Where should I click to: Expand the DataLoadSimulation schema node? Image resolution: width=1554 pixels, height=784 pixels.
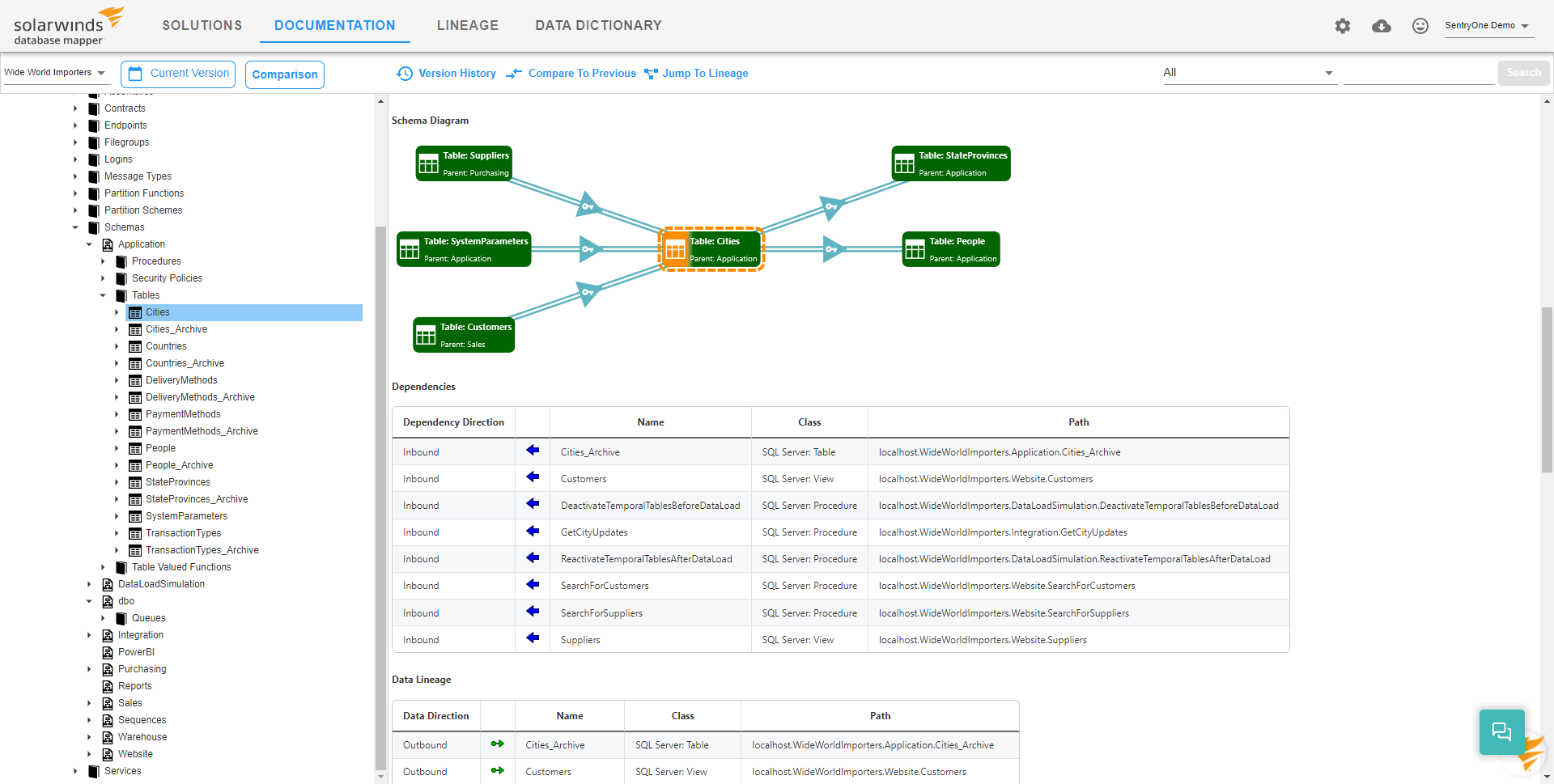89,584
